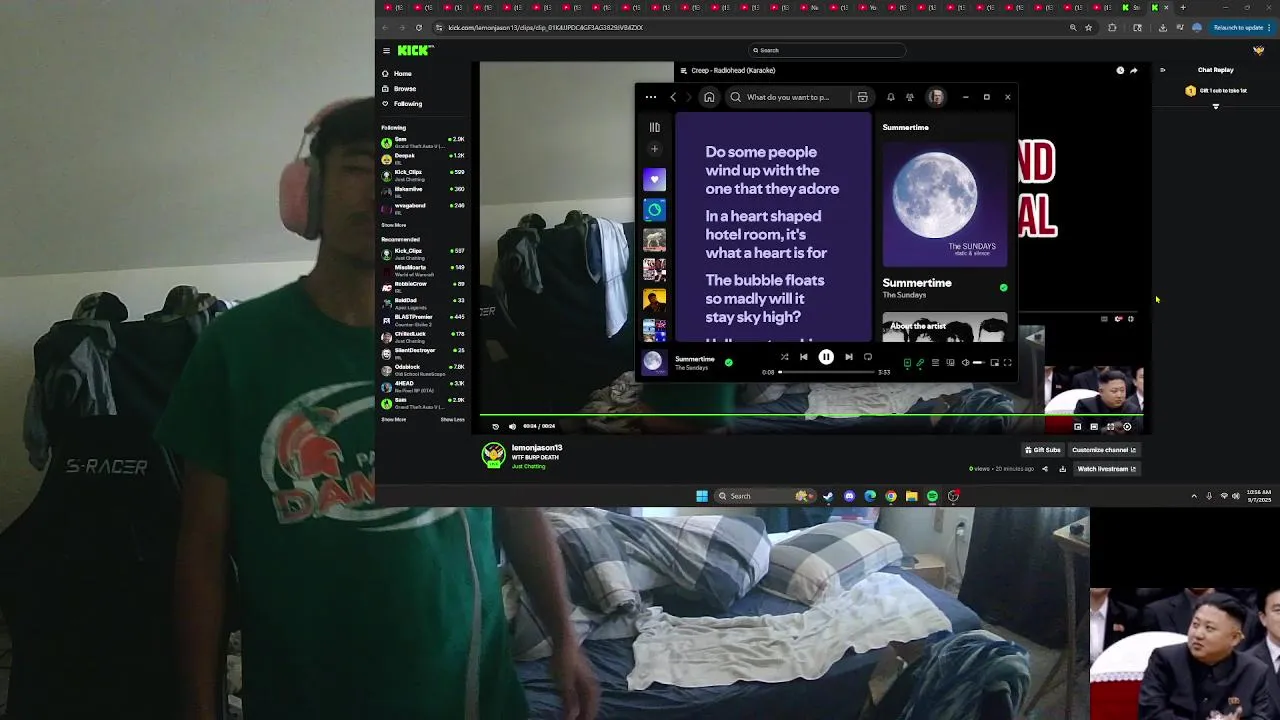The image size is (1280, 720).
Task: Open Liked Songs in Spotify sidebar
Action: pyautogui.click(x=655, y=180)
